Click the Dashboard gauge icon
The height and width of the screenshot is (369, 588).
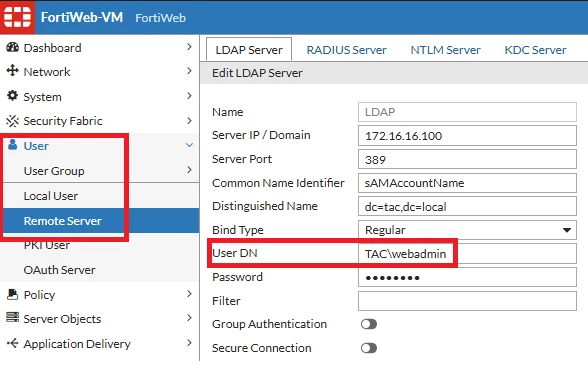(x=12, y=47)
